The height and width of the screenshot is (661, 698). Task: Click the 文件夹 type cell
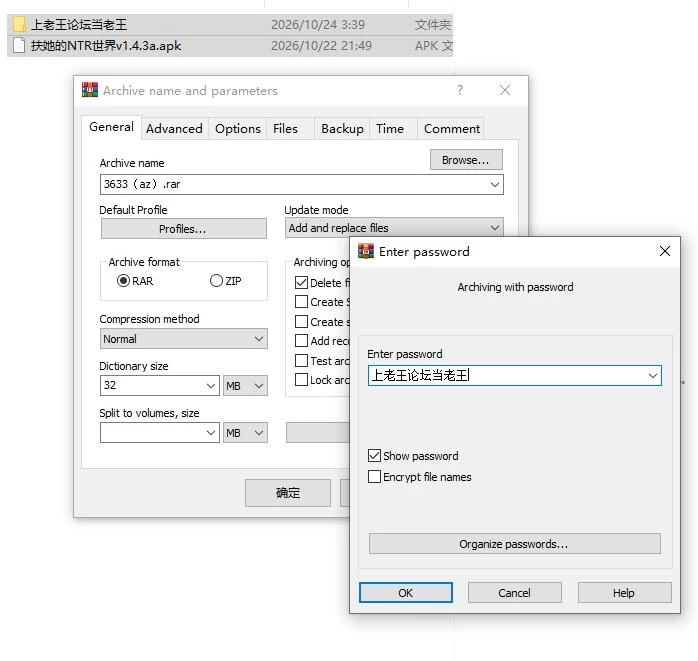point(433,24)
